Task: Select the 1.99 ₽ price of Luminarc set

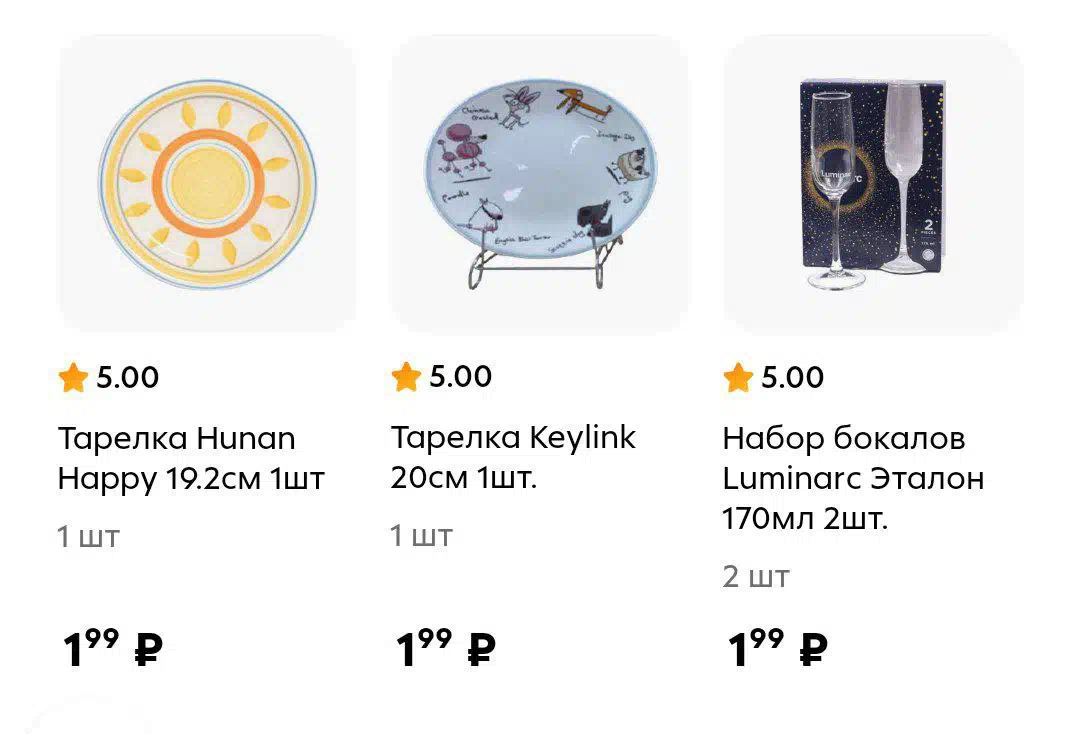Action: tap(778, 648)
